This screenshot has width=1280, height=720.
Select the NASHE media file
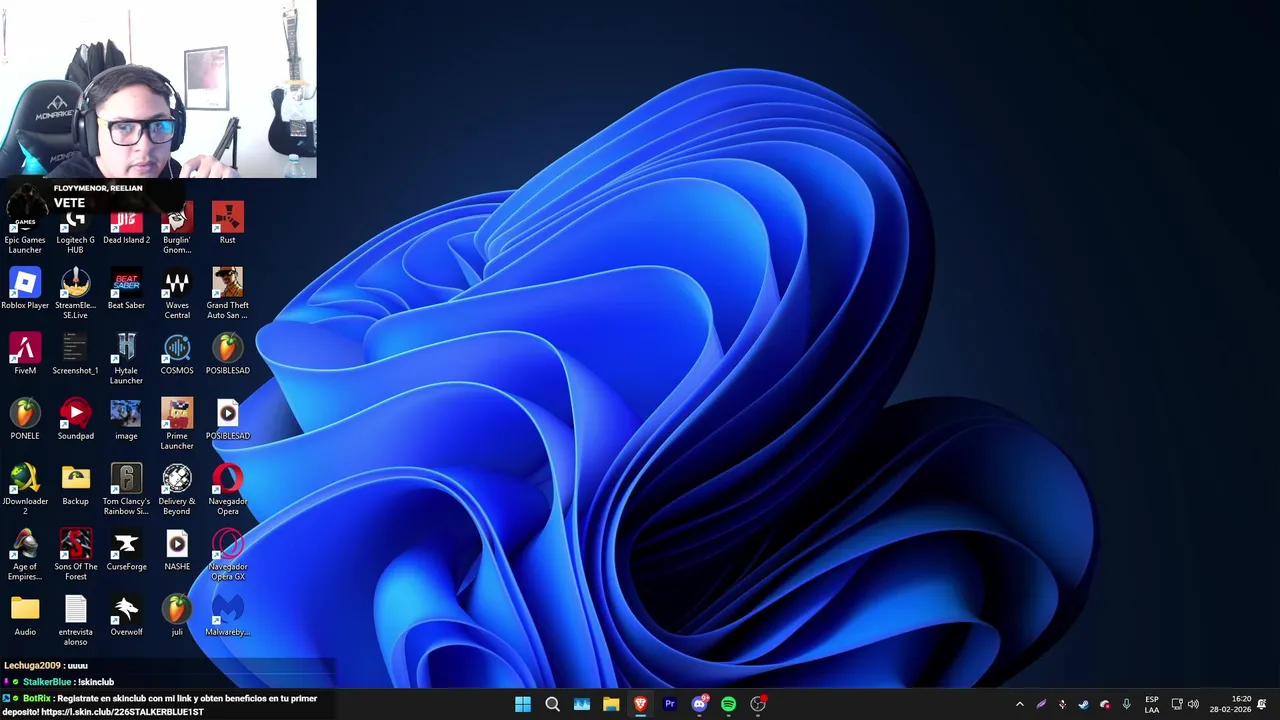pyautogui.click(x=177, y=549)
